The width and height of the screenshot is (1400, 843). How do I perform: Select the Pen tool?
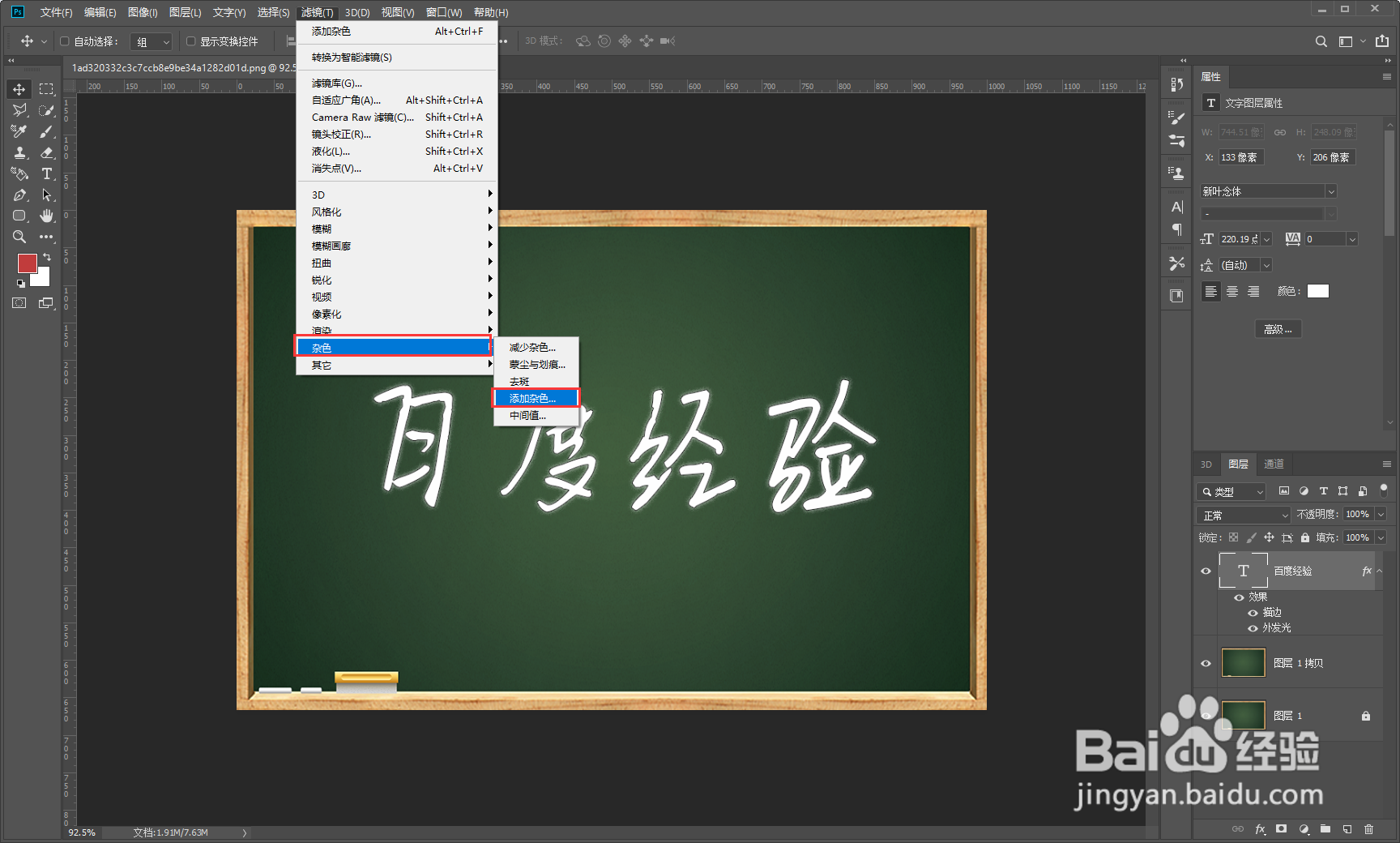18,195
